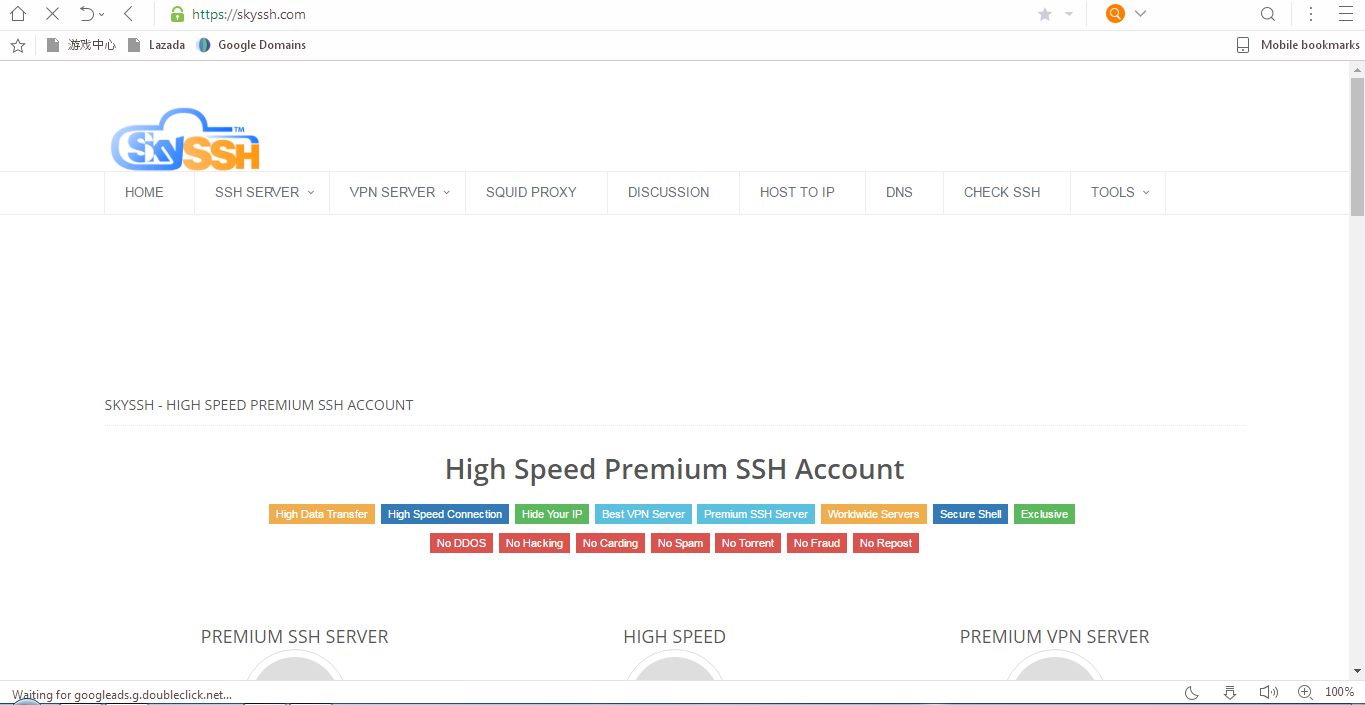
Task: Click the scrollbar up arrow
Action: tap(1357, 68)
